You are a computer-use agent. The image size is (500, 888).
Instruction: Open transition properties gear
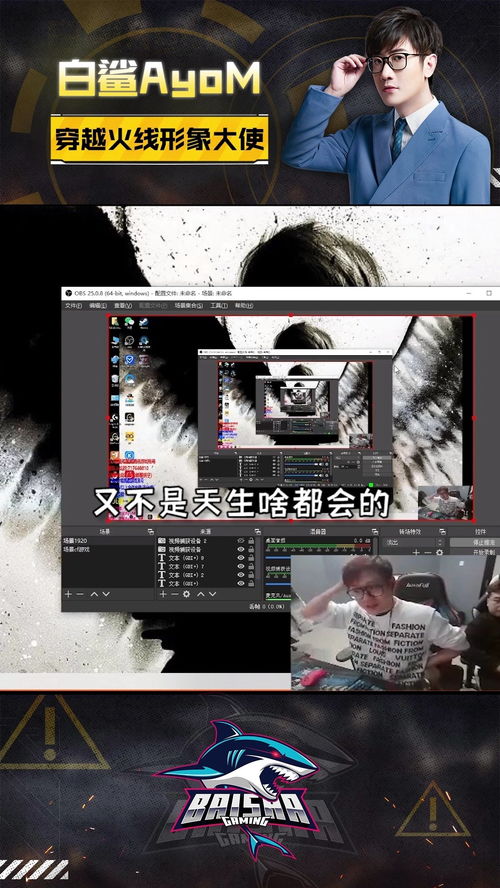(x=439, y=552)
